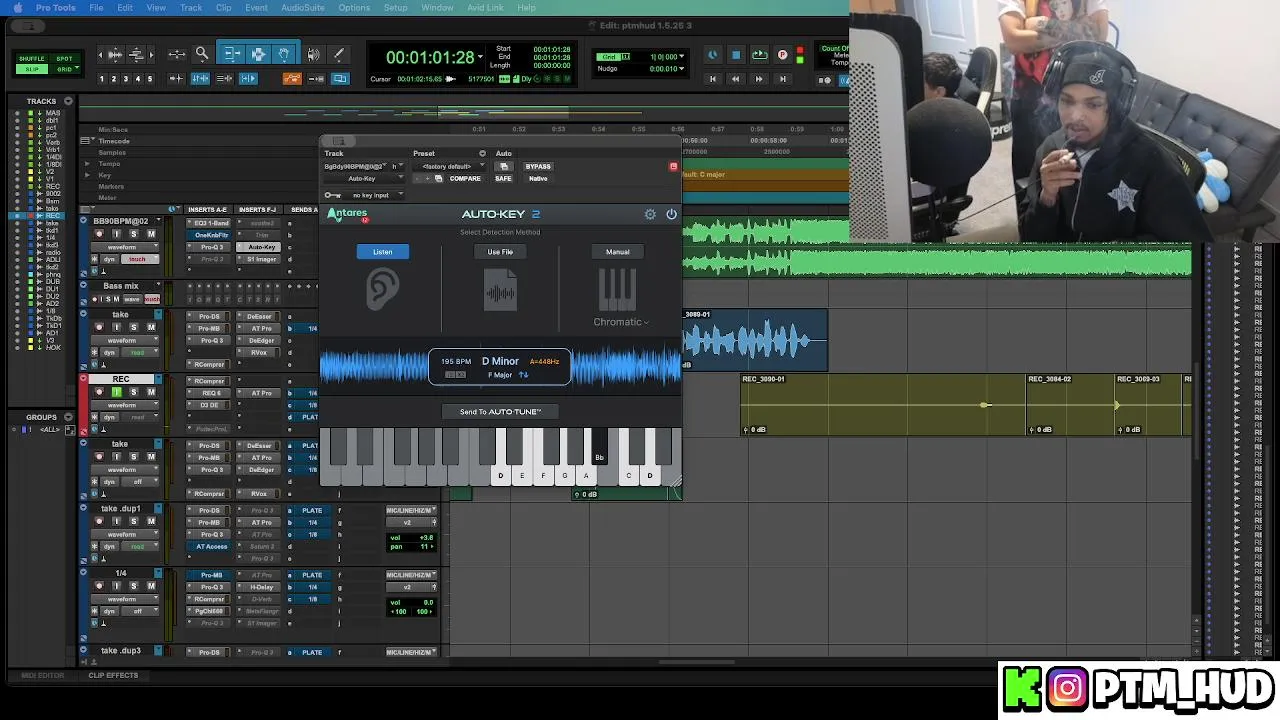This screenshot has height=720, width=1280.
Task: Click Use File button
Action: pos(500,252)
